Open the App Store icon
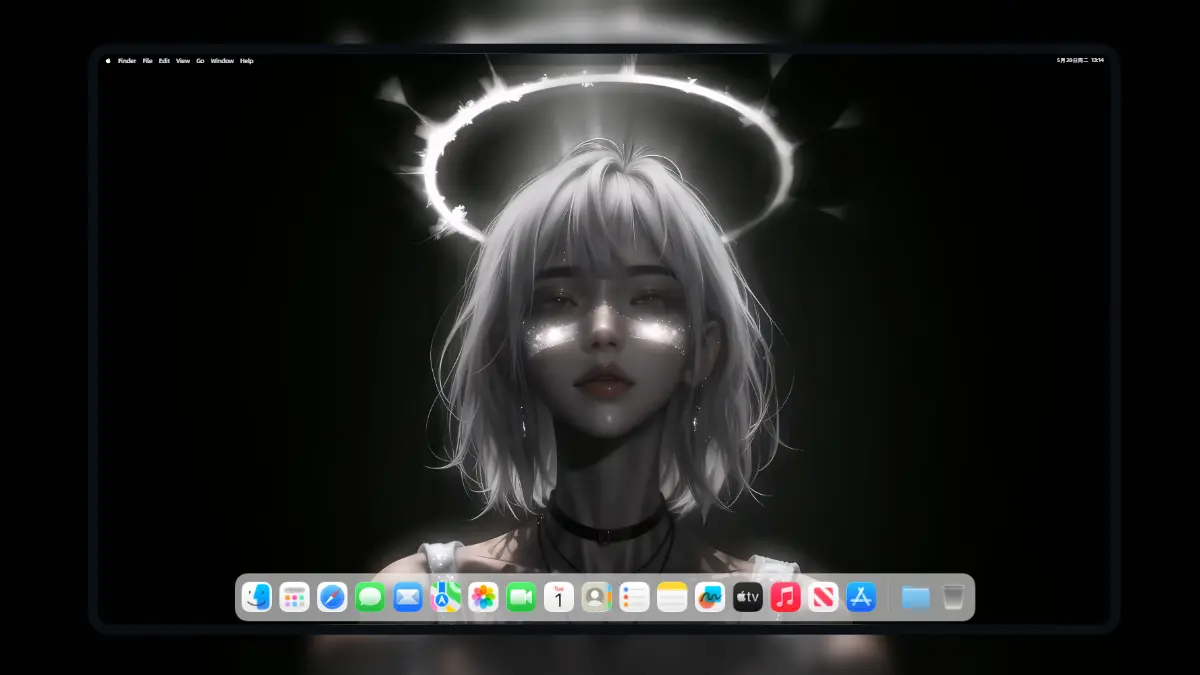 point(861,597)
